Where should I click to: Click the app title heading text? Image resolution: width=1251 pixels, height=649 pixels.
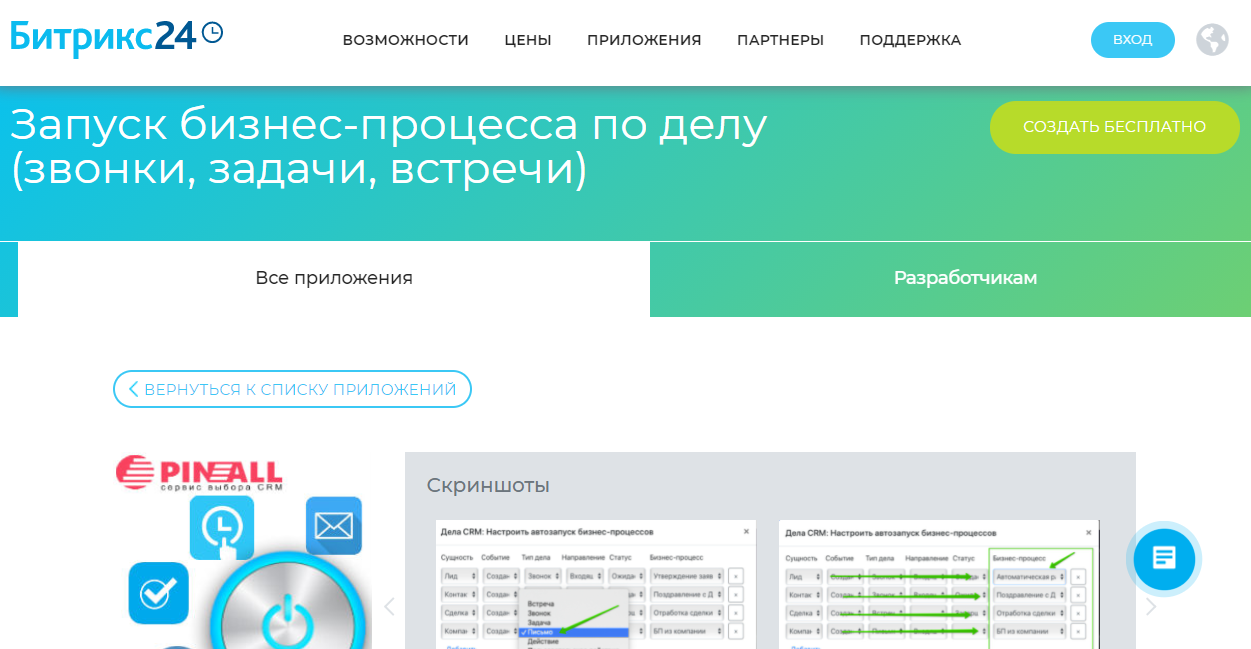(x=389, y=147)
